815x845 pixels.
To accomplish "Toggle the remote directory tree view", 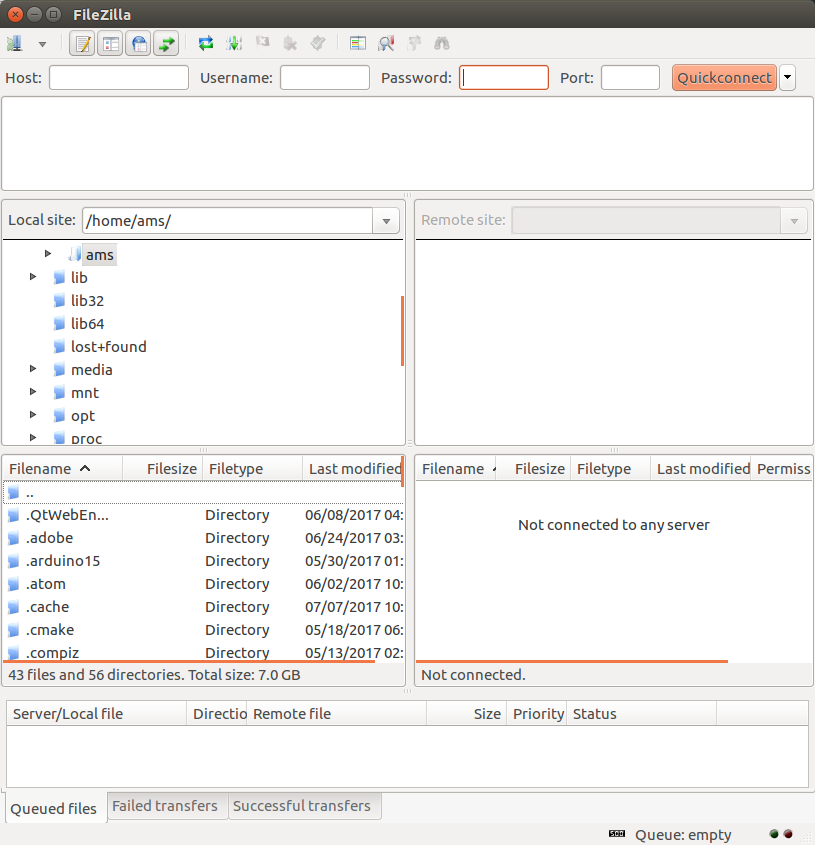I will coord(138,43).
